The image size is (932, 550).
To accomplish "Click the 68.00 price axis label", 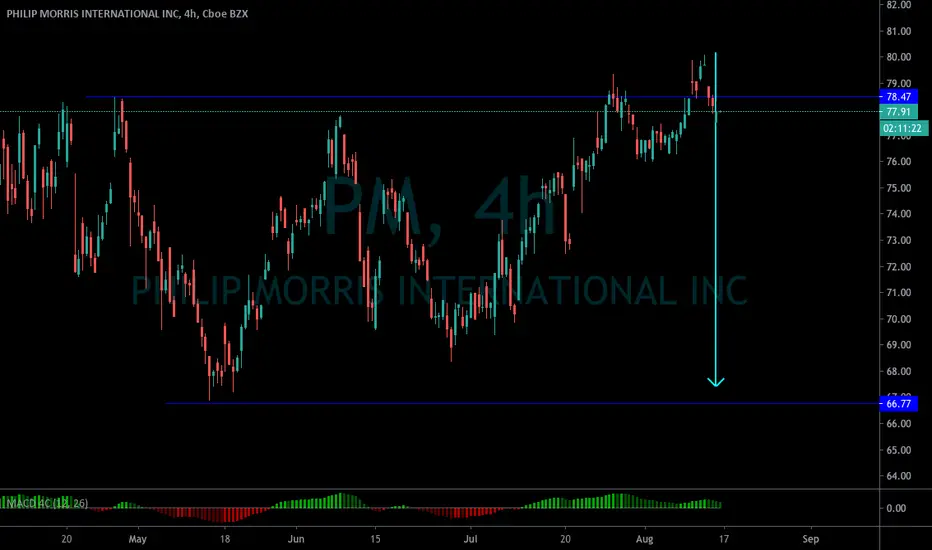I will pyautogui.click(x=898, y=371).
